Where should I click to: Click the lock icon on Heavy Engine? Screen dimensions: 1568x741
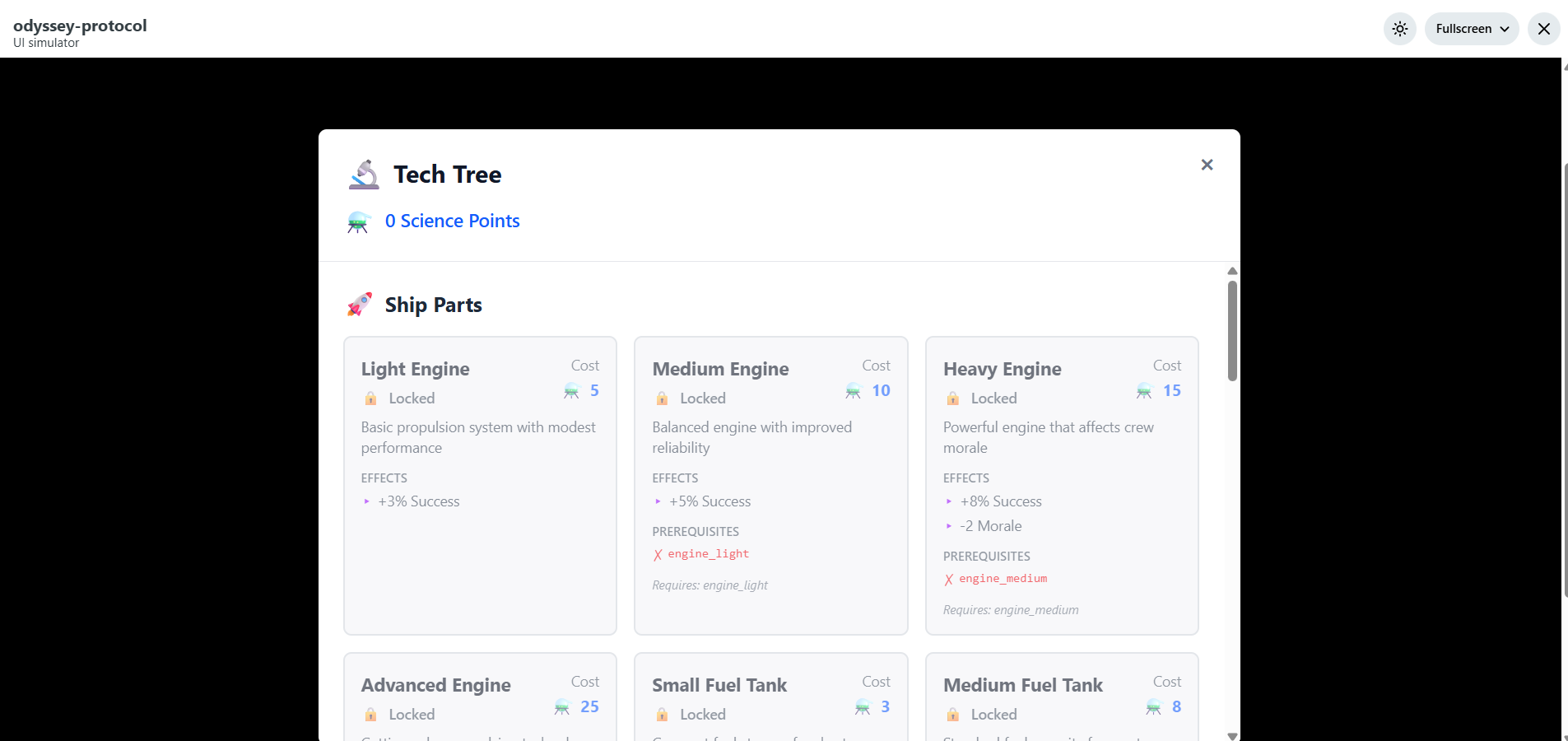tap(953, 398)
